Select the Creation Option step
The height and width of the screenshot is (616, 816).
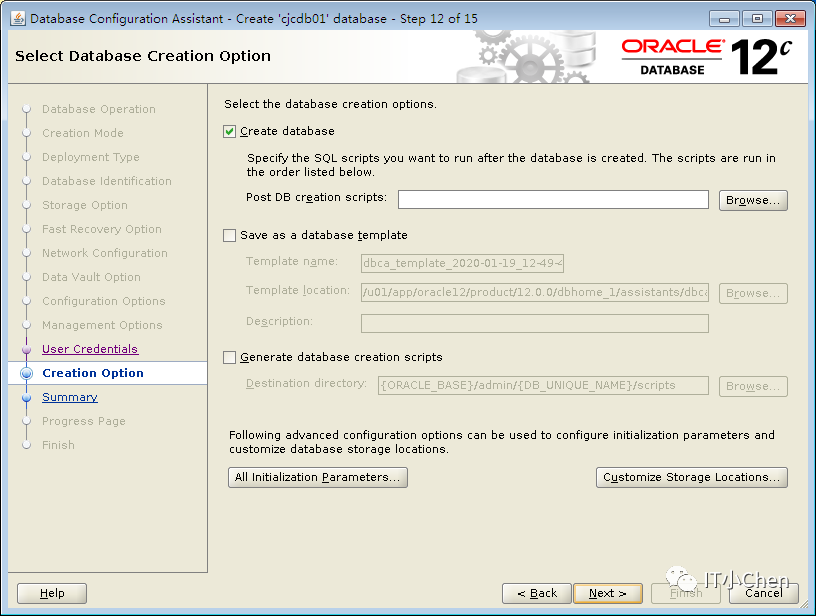click(x=93, y=373)
